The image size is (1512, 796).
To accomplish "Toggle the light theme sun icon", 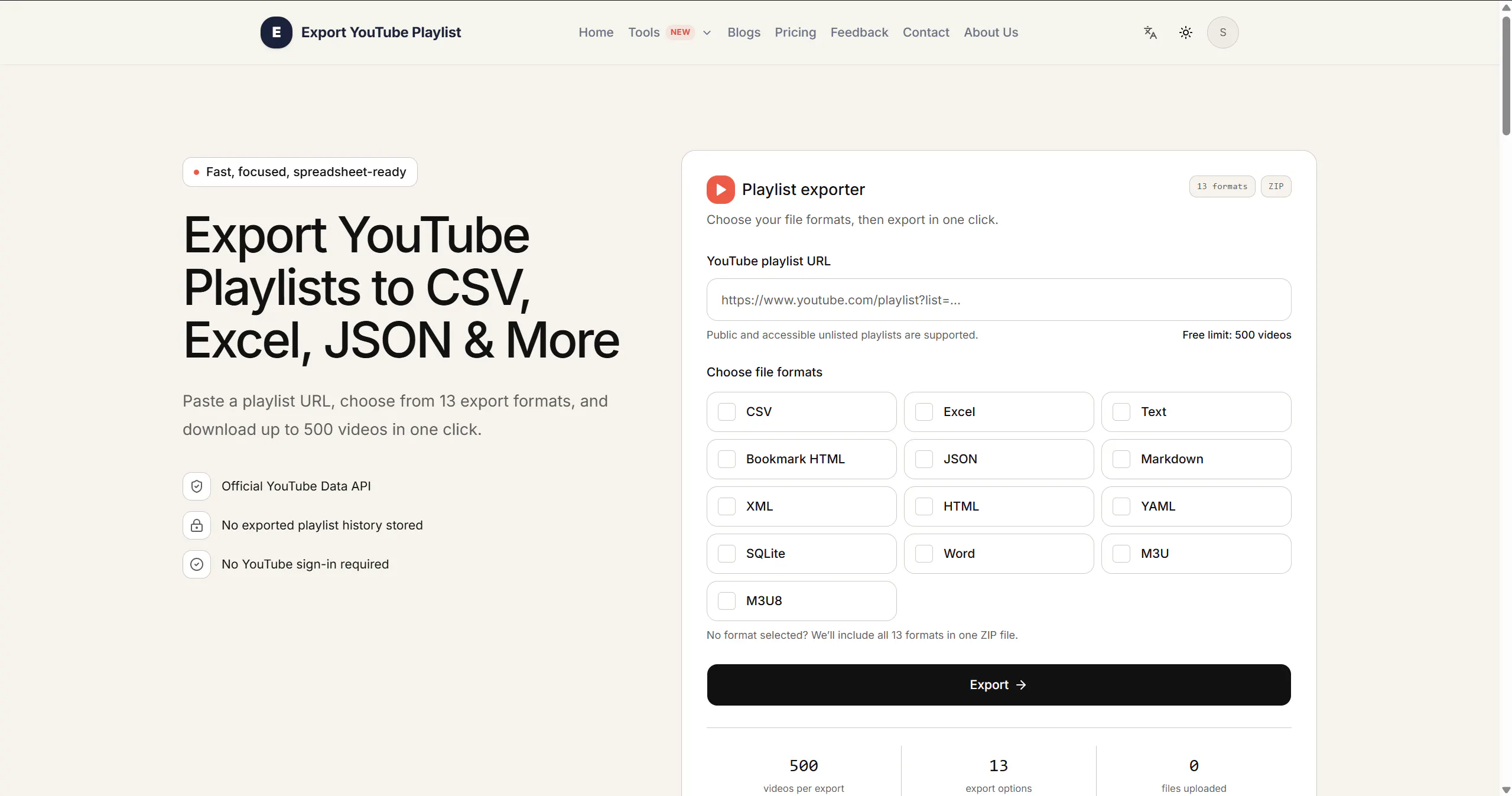I will point(1185,33).
